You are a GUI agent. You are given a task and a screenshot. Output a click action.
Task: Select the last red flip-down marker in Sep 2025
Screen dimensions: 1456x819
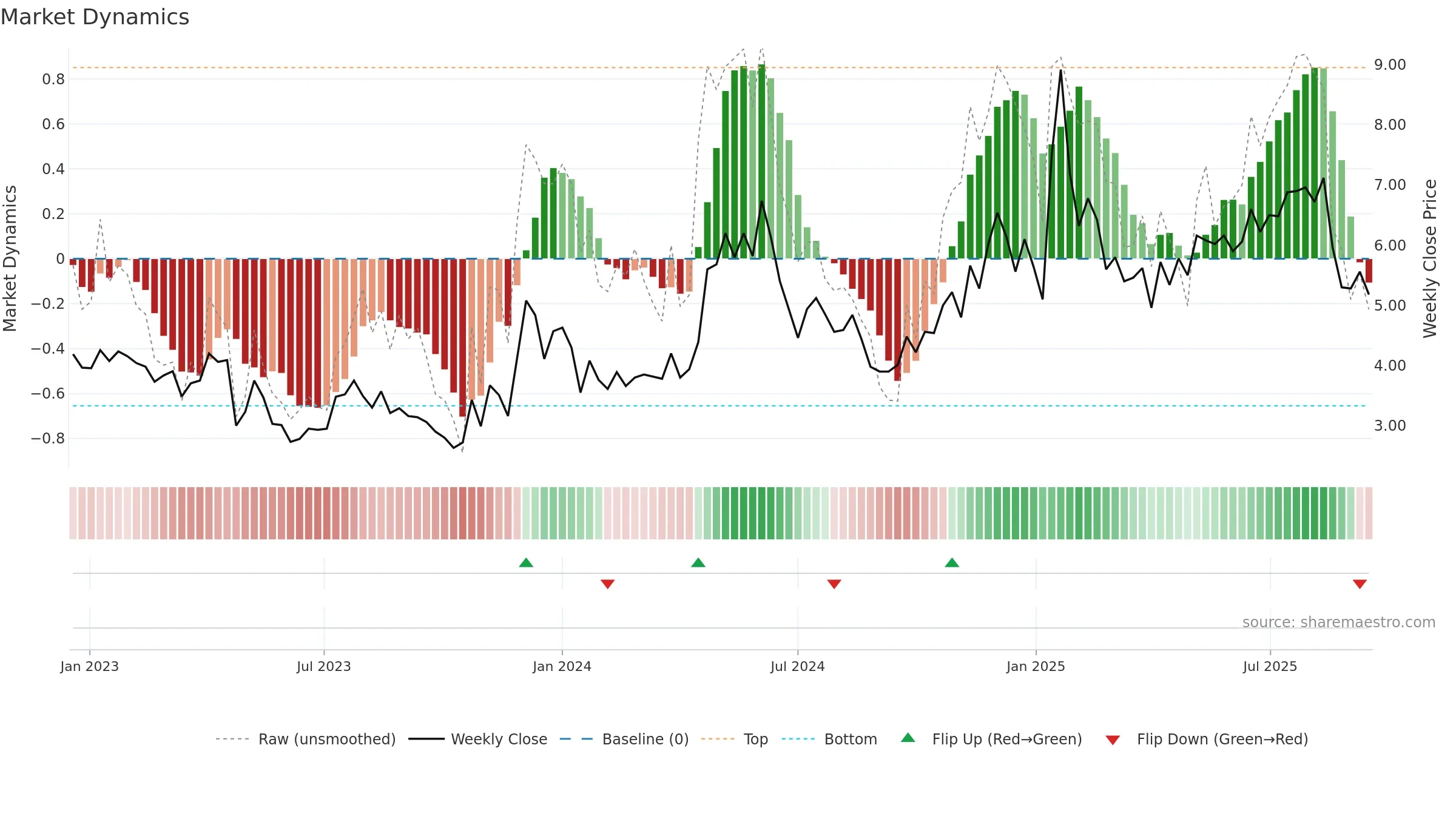[1360, 584]
